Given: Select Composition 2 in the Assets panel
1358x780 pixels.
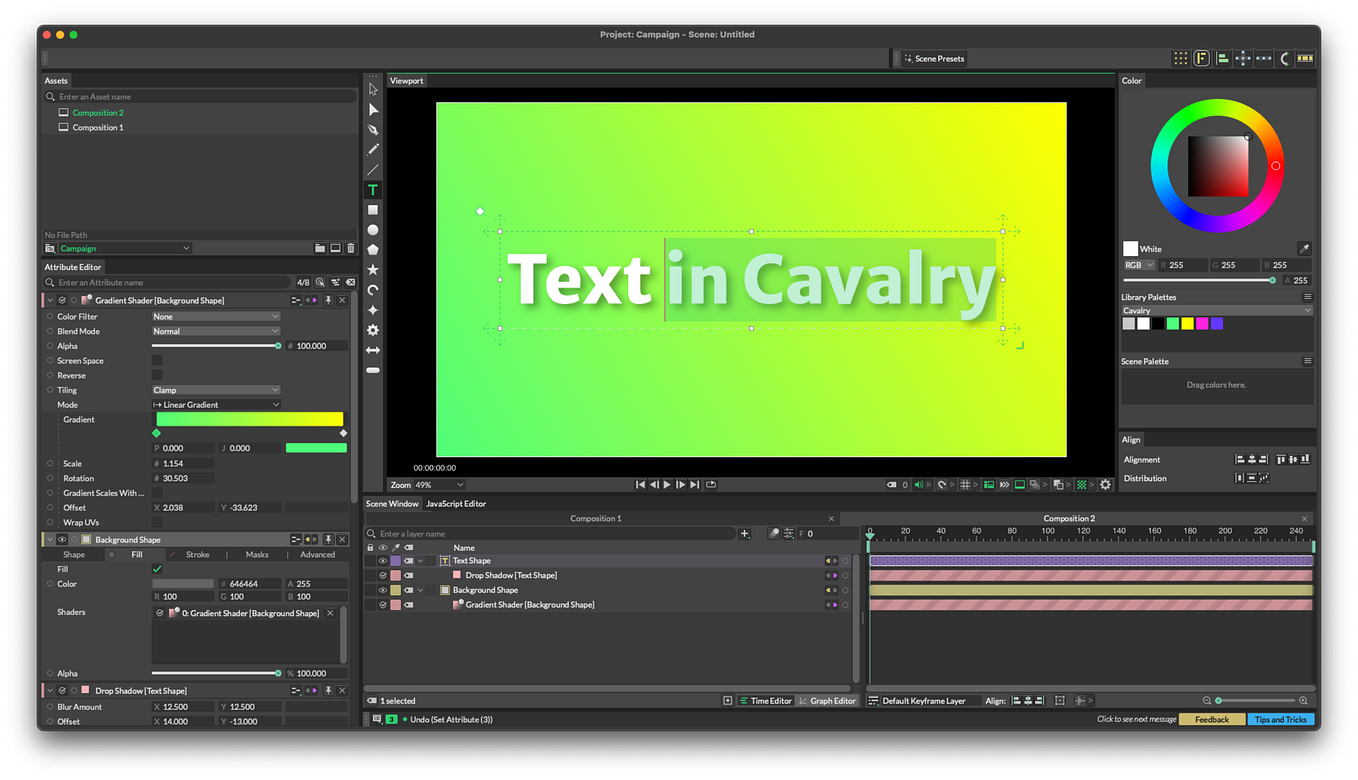Looking at the screenshot, I should pos(96,112).
